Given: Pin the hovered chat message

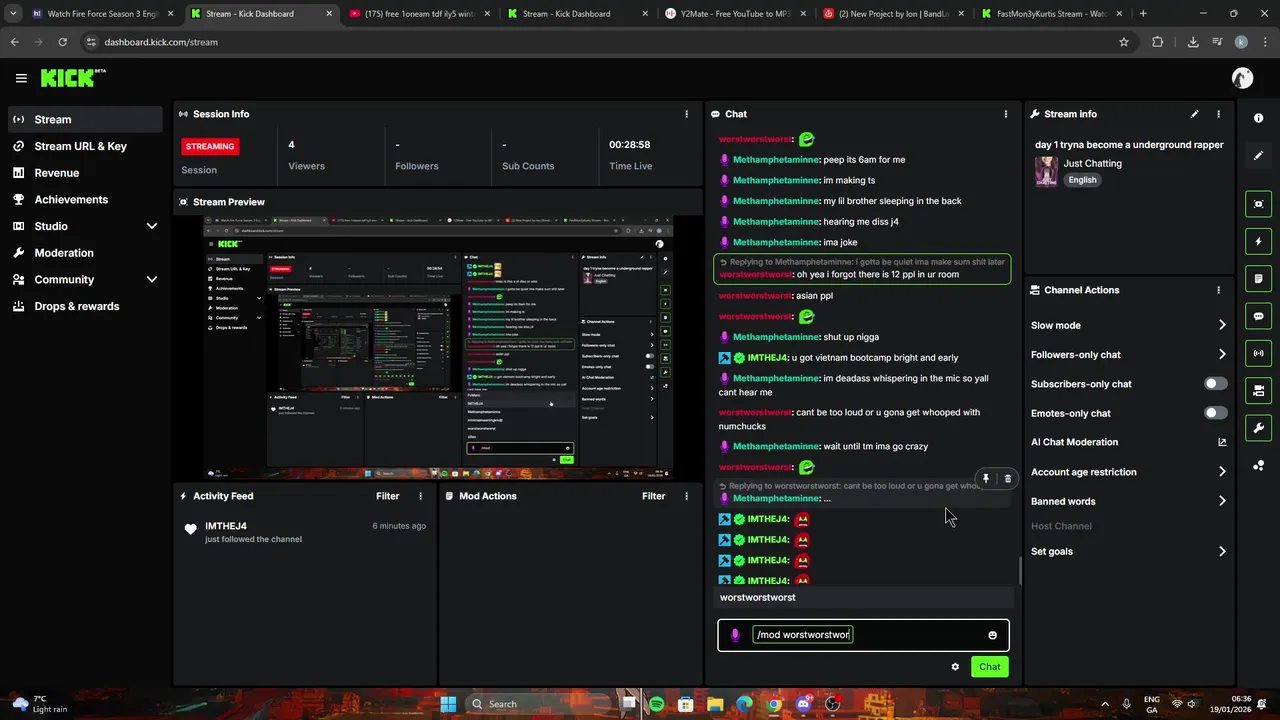Looking at the screenshot, I should click(985, 479).
